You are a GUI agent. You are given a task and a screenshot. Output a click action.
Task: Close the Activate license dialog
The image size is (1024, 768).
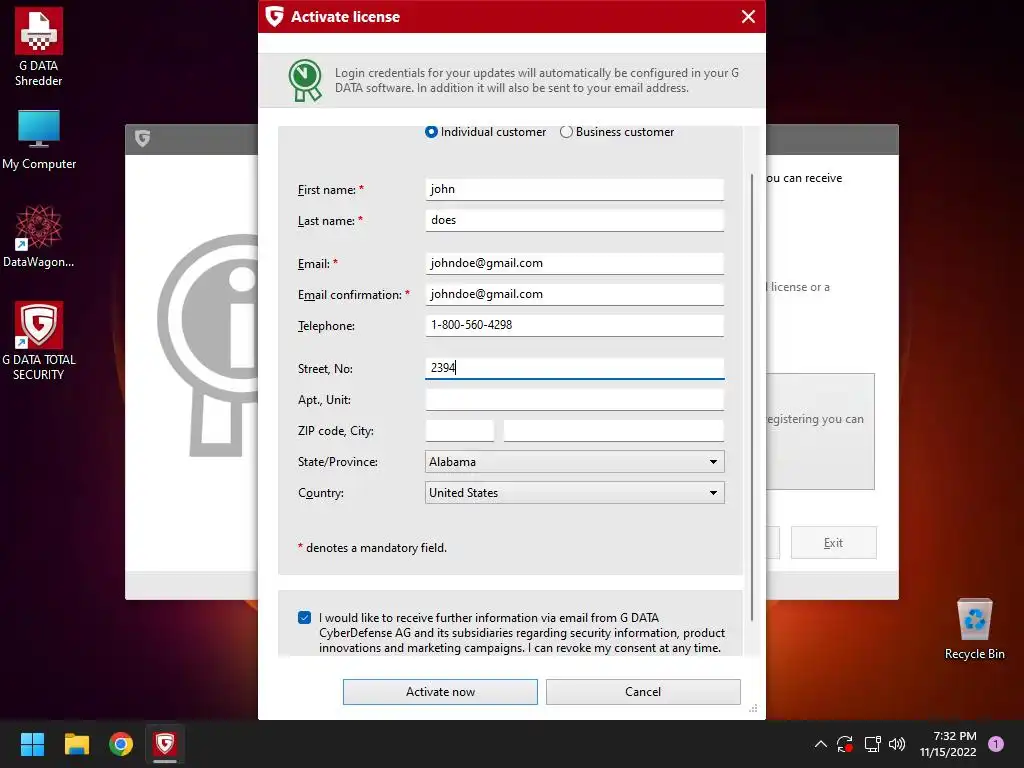tap(748, 16)
